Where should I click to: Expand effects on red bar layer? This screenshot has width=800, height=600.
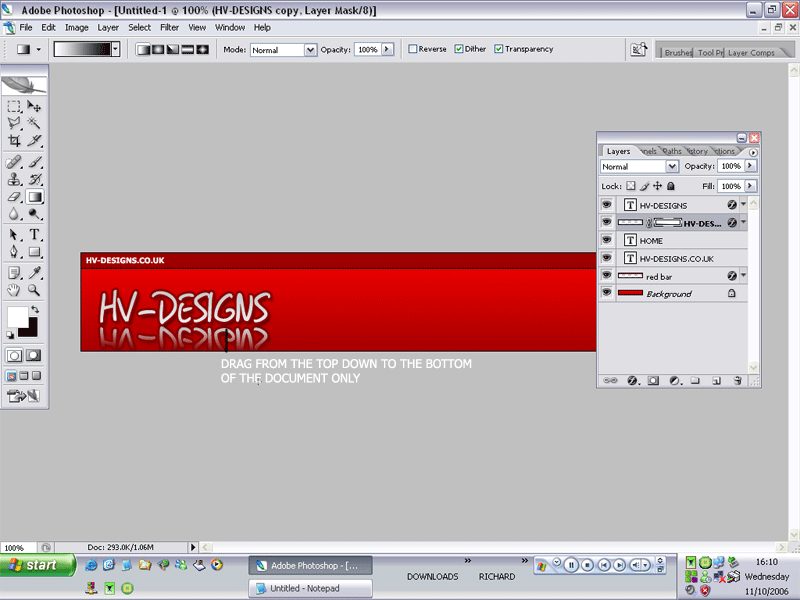click(743, 275)
